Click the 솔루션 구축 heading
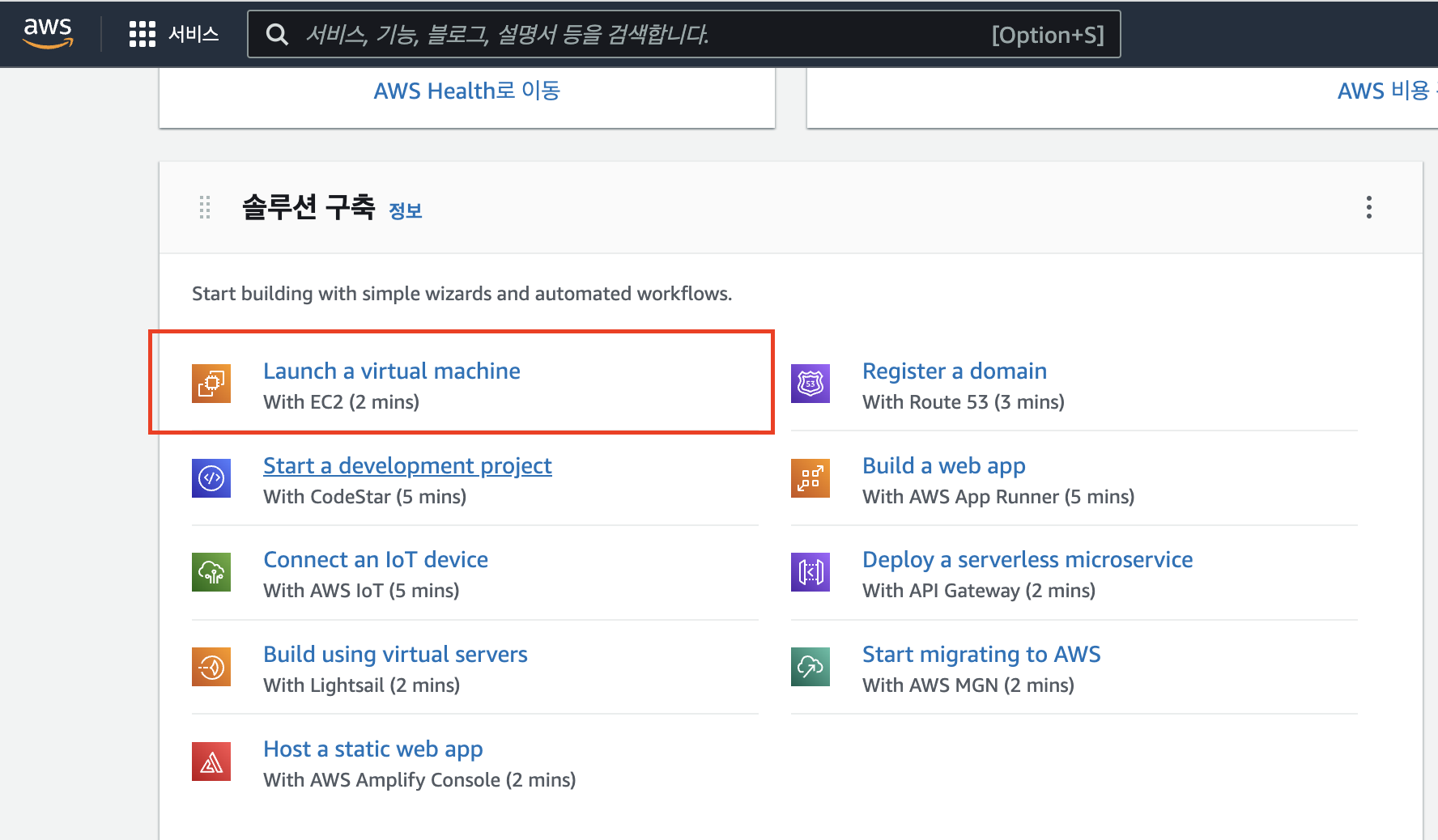This screenshot has width=1438, height=840. (x=308, y=207)
